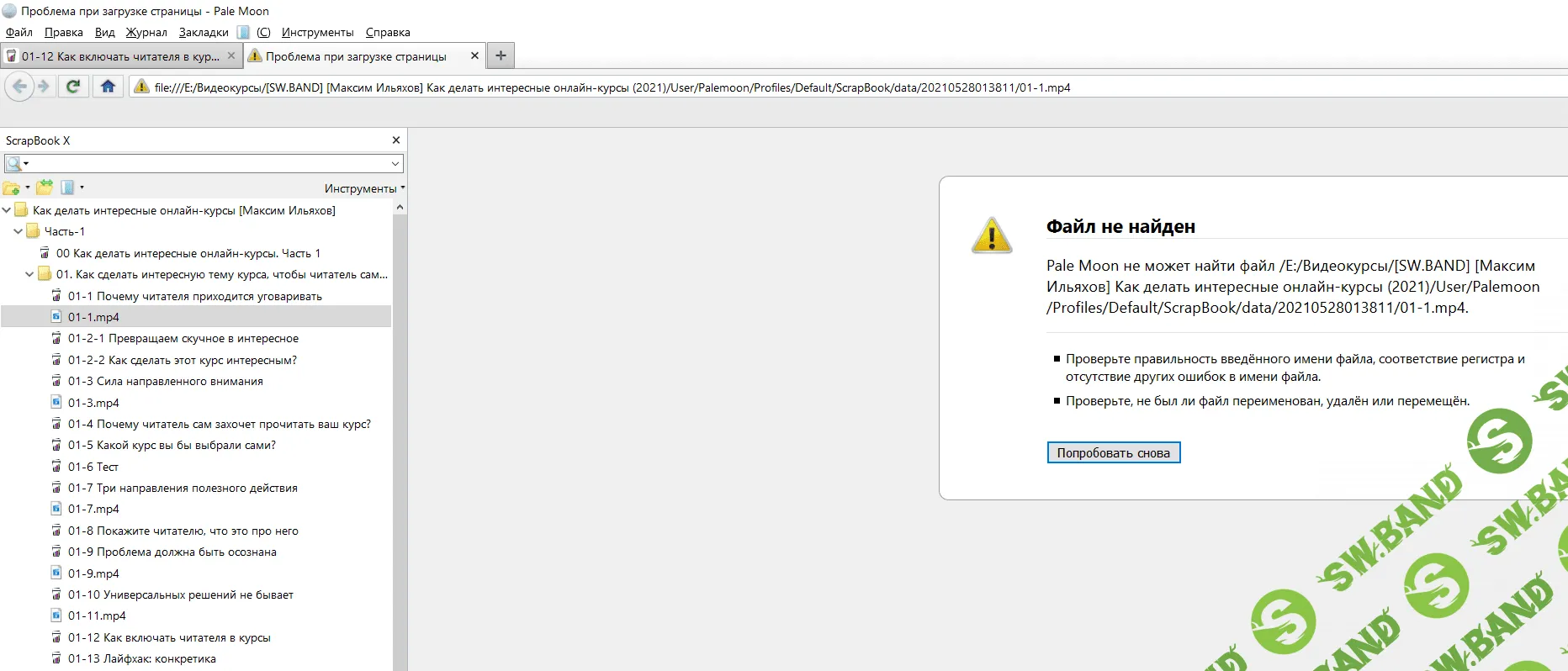Click the folder with green arrows icon
This screenshot has width=1568, height=671.
click(45, 188)
